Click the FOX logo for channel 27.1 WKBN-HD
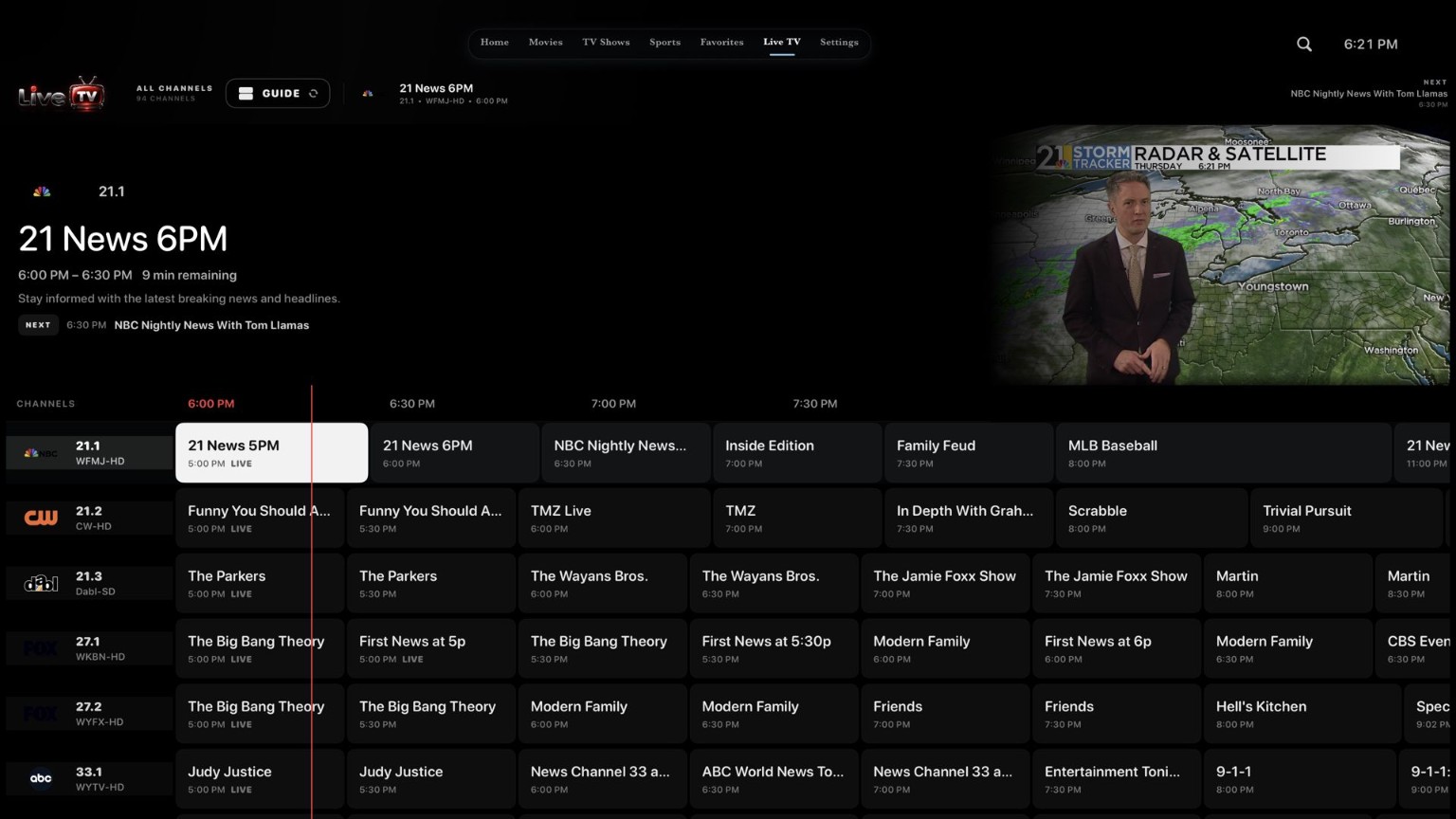The height and width of the screenshot is (819, 1456). tap(41, 648)
